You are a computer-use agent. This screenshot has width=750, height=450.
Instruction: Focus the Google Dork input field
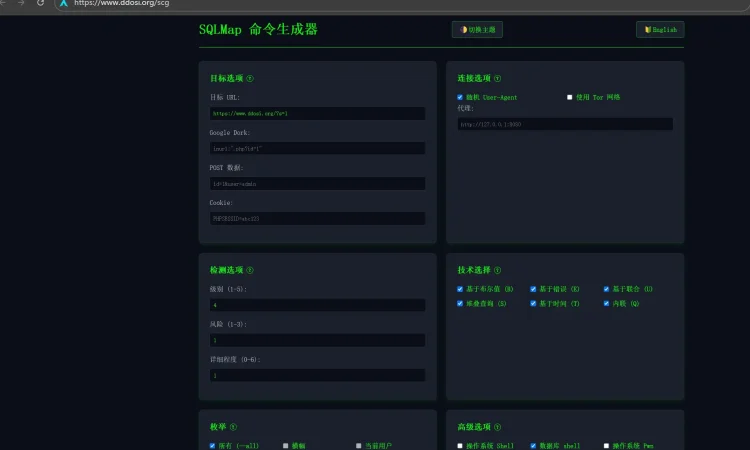pos(318,148)
